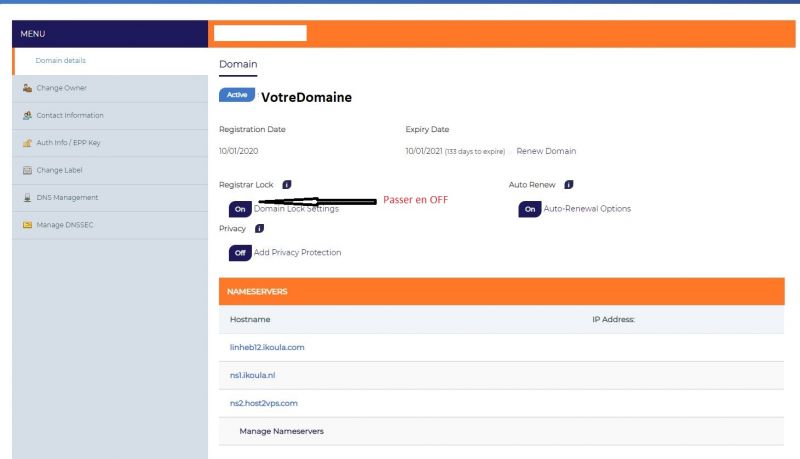Click the DNS Management icon

pyautogui.click(x=27, y=197)
